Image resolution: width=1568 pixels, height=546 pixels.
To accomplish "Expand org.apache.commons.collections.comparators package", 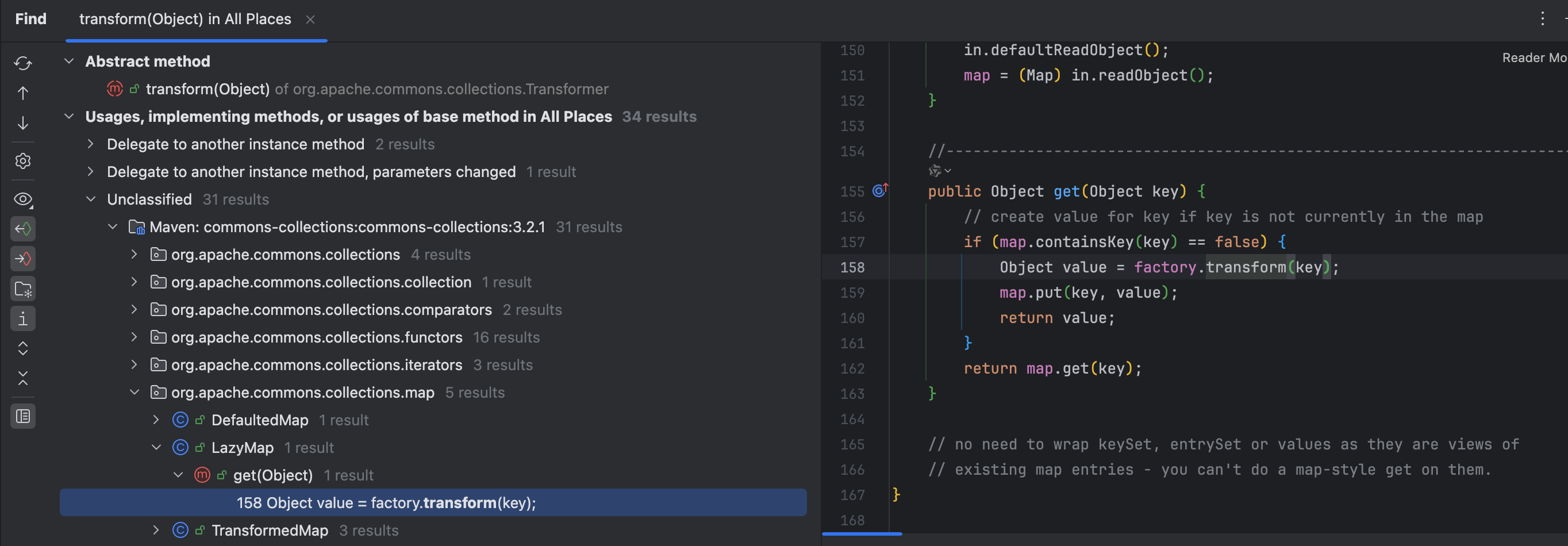I will (x=134, y=309).
